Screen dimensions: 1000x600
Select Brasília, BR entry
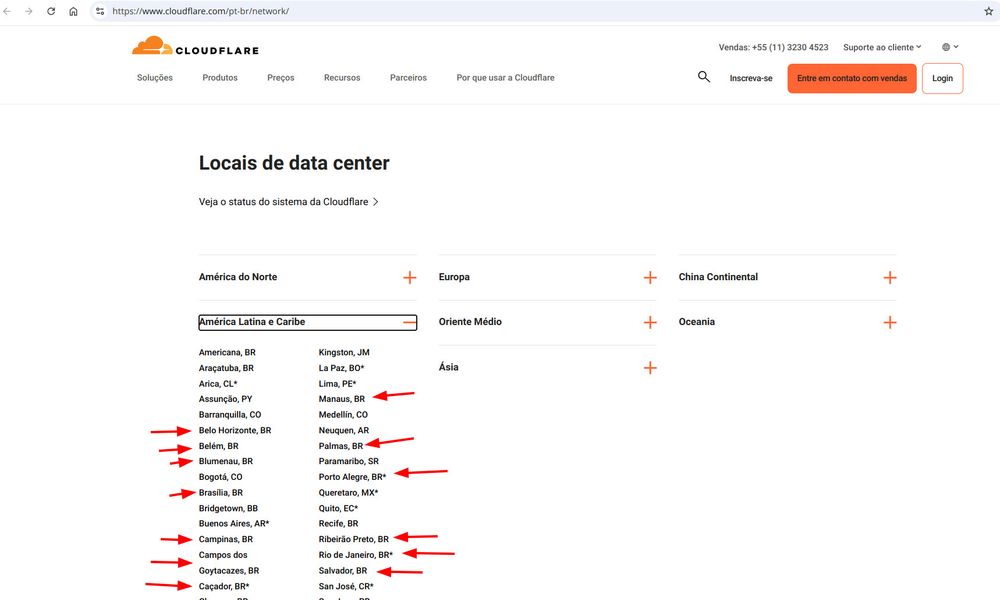click(221, 493)
